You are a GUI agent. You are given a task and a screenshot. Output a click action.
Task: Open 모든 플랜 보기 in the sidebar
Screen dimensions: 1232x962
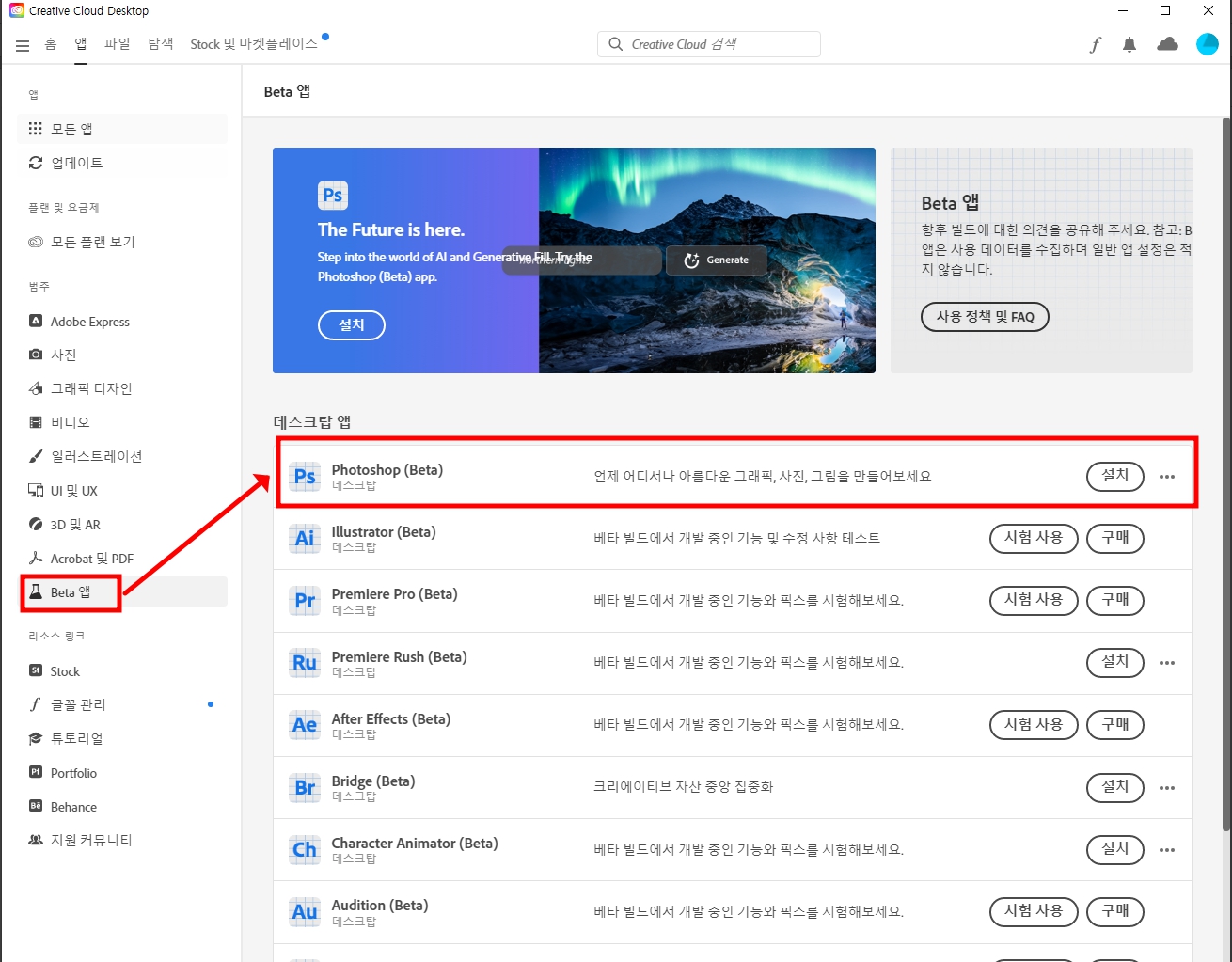[x=122, y=242]
